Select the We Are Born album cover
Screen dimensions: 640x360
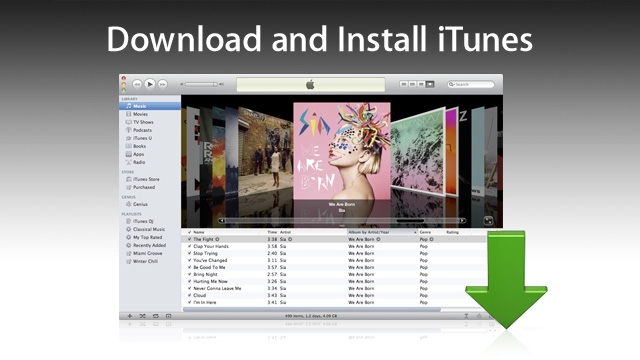(342, 151)
